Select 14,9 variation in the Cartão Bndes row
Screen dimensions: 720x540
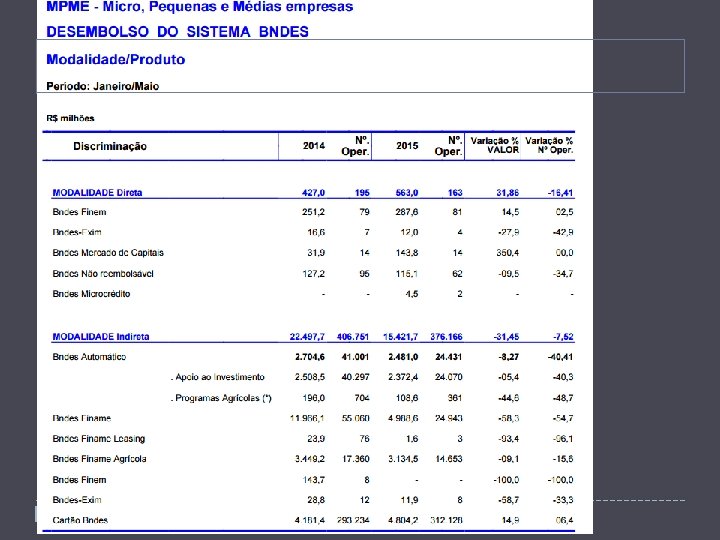511,520
